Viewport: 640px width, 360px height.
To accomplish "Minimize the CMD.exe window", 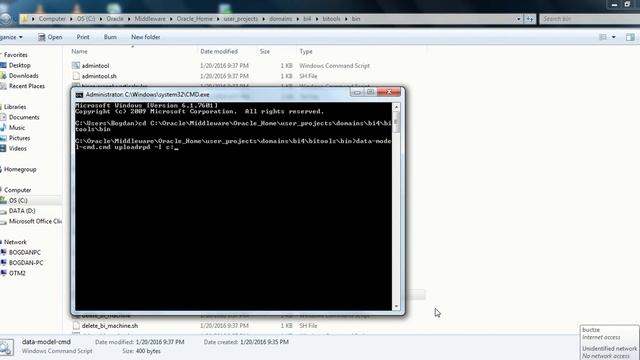I will (x=357, y=92).
